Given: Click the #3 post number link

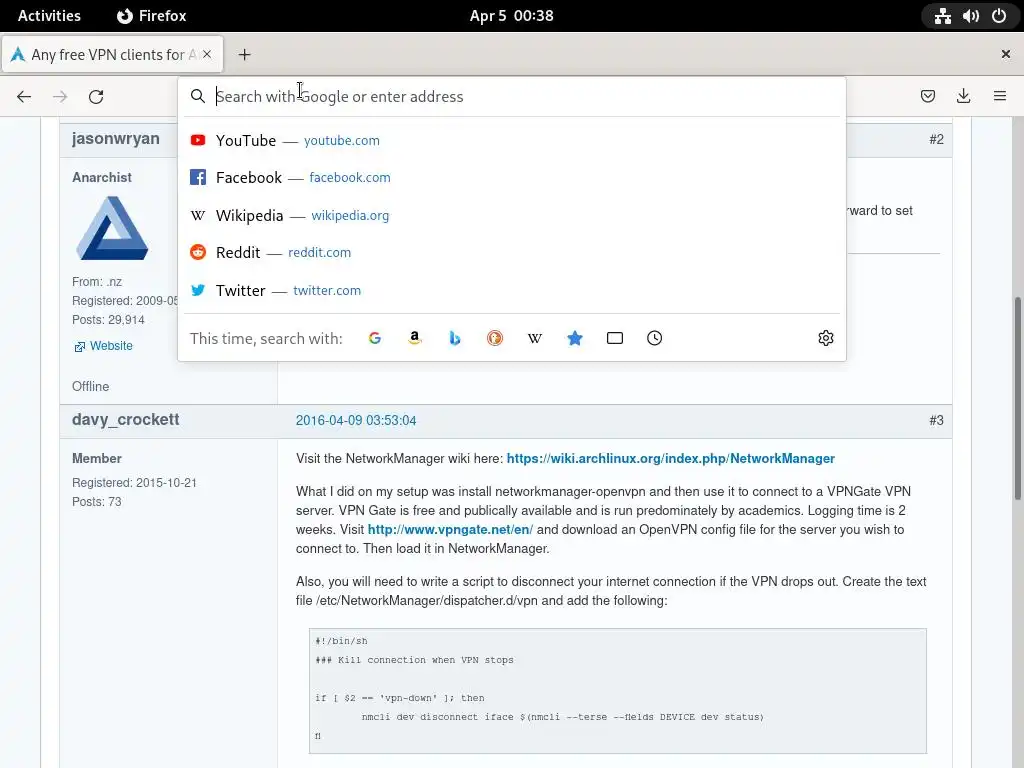Looking at the screenshot, I should click(936, 421).
